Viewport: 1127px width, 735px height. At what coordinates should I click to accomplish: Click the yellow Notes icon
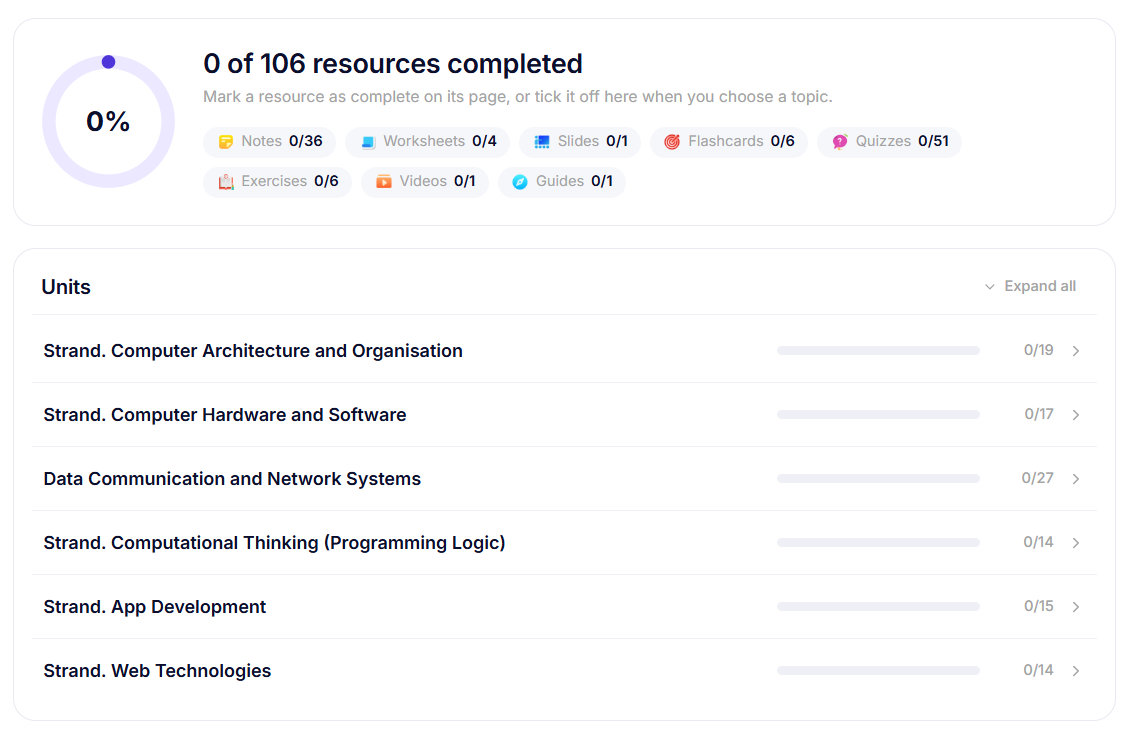[226, 142]
